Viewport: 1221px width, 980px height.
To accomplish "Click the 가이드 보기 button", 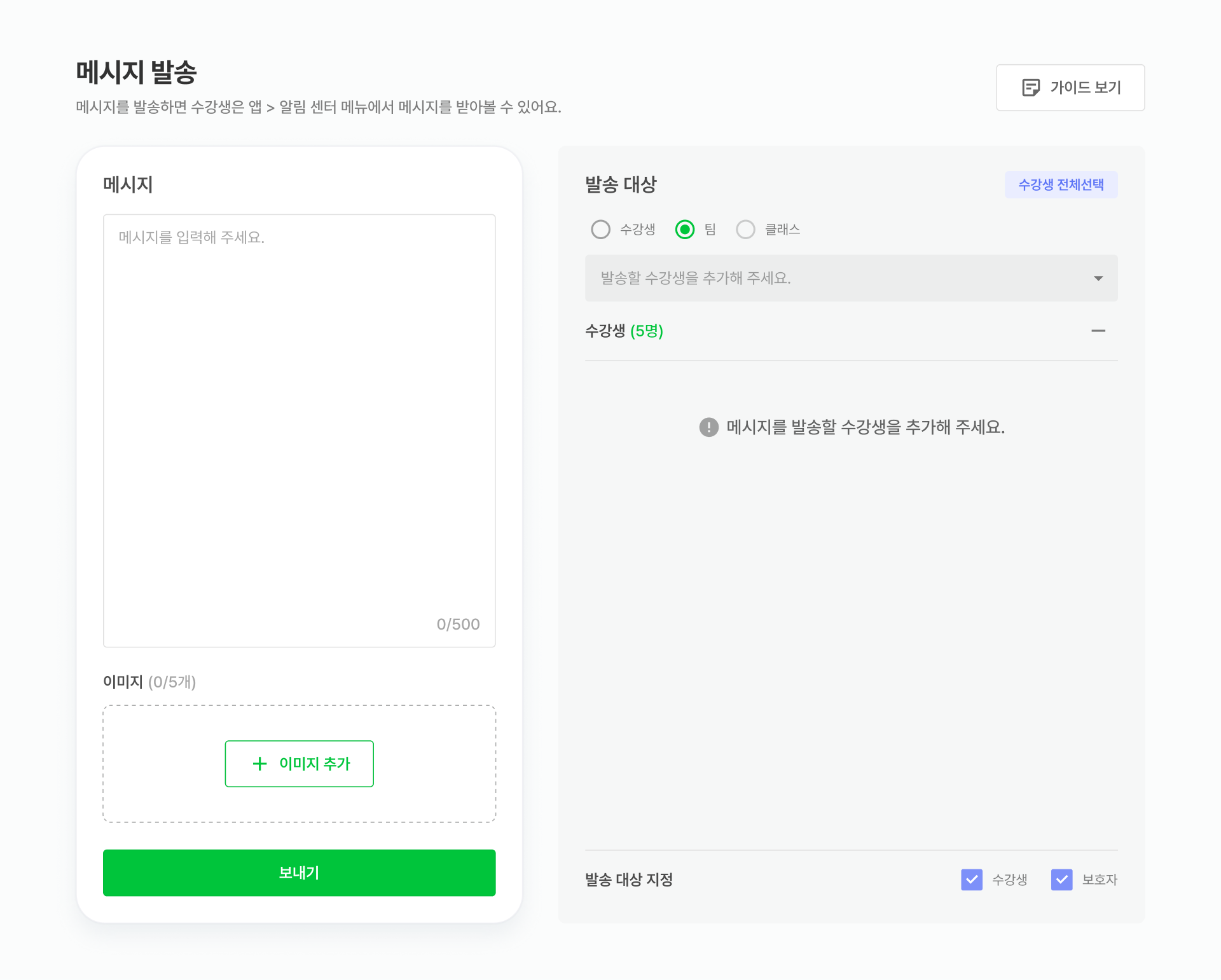I will tap(1070, 88).
